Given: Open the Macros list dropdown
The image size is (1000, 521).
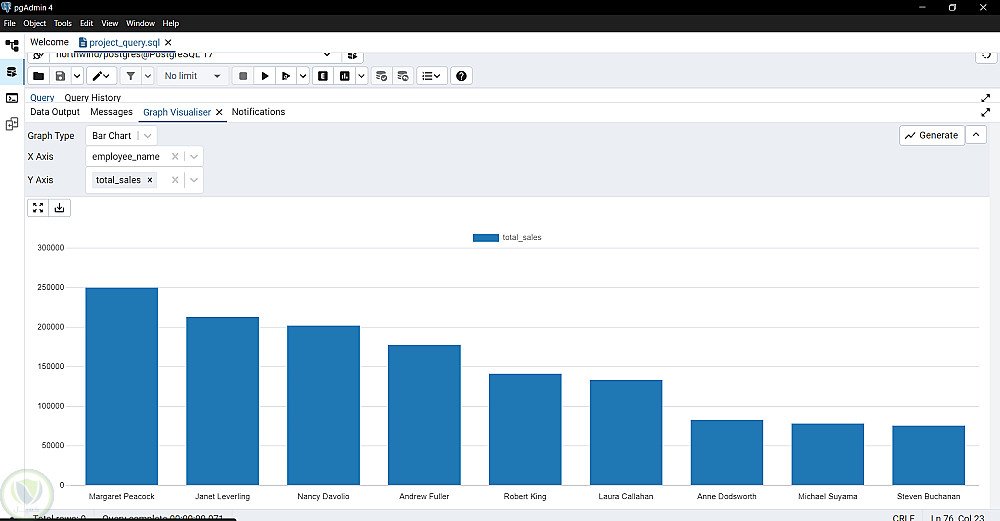Looking at the screenshot, I should 432,76.
